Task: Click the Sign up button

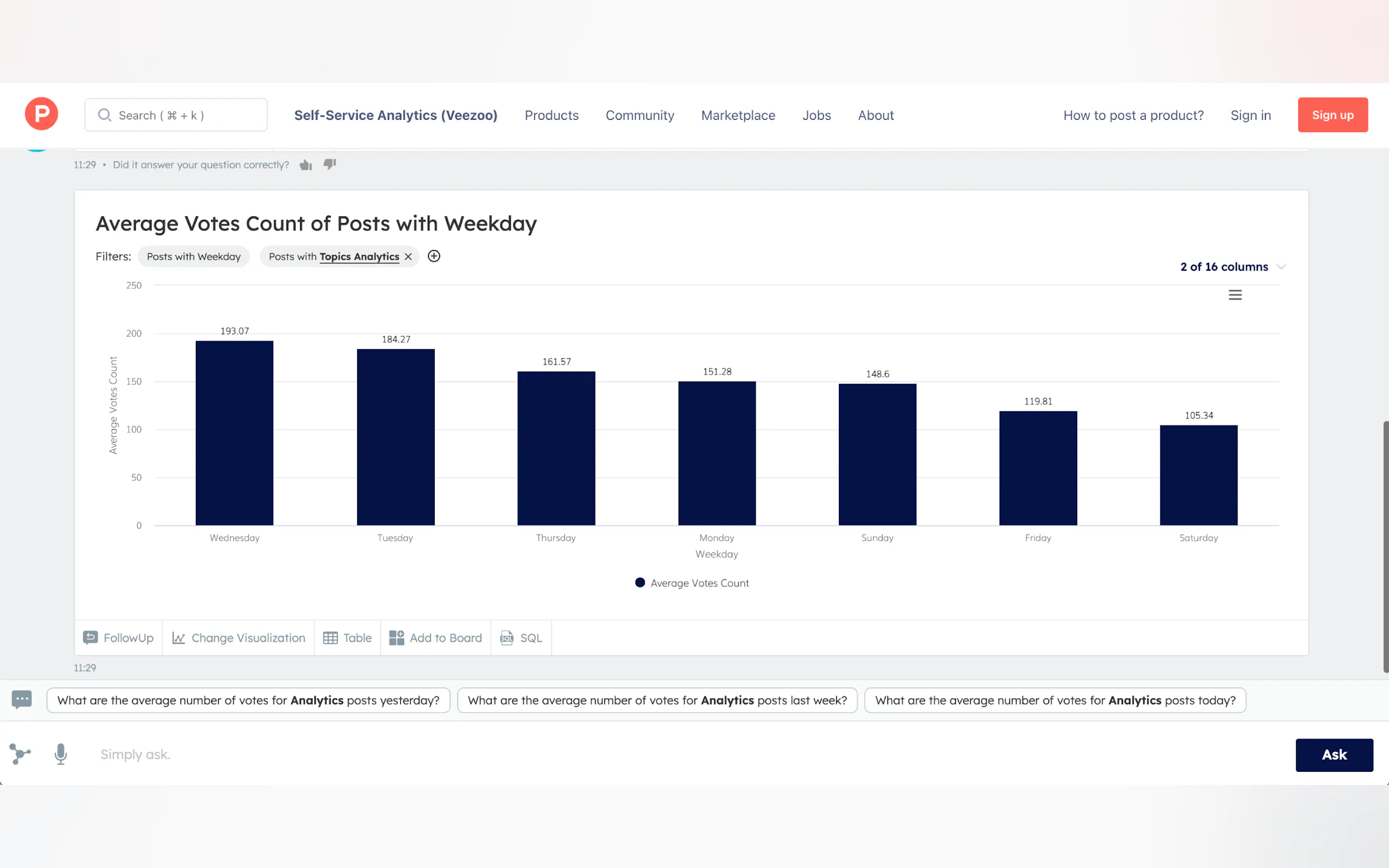Action: click(x=1332, y=115)
